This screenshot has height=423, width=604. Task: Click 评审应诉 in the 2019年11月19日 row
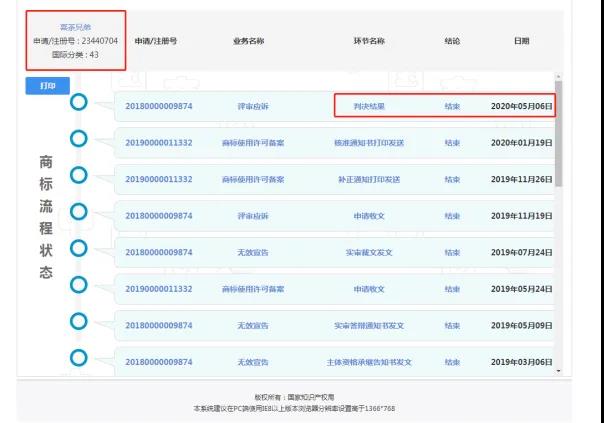tap(253, 216)
